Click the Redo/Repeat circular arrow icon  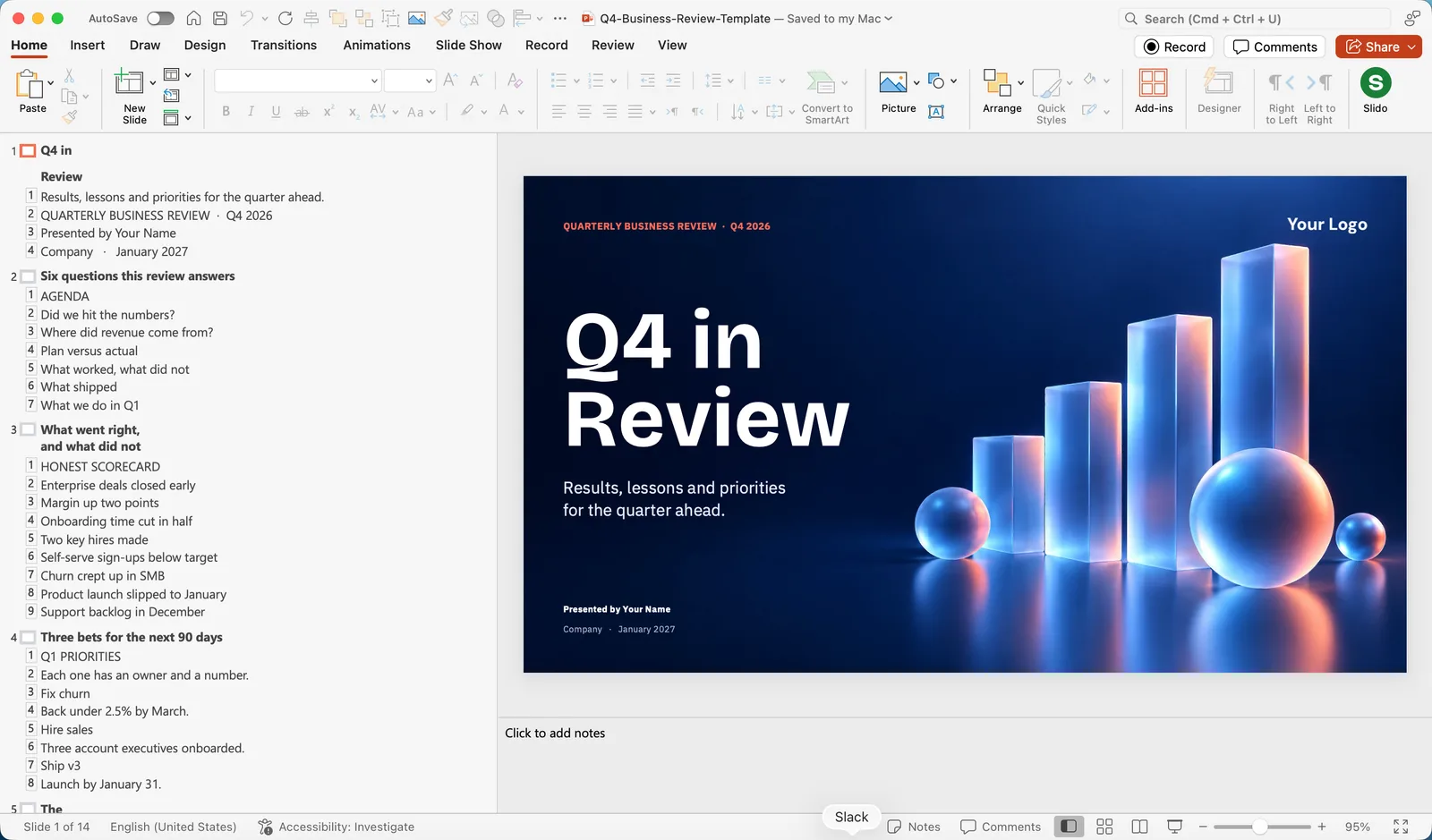286,18
